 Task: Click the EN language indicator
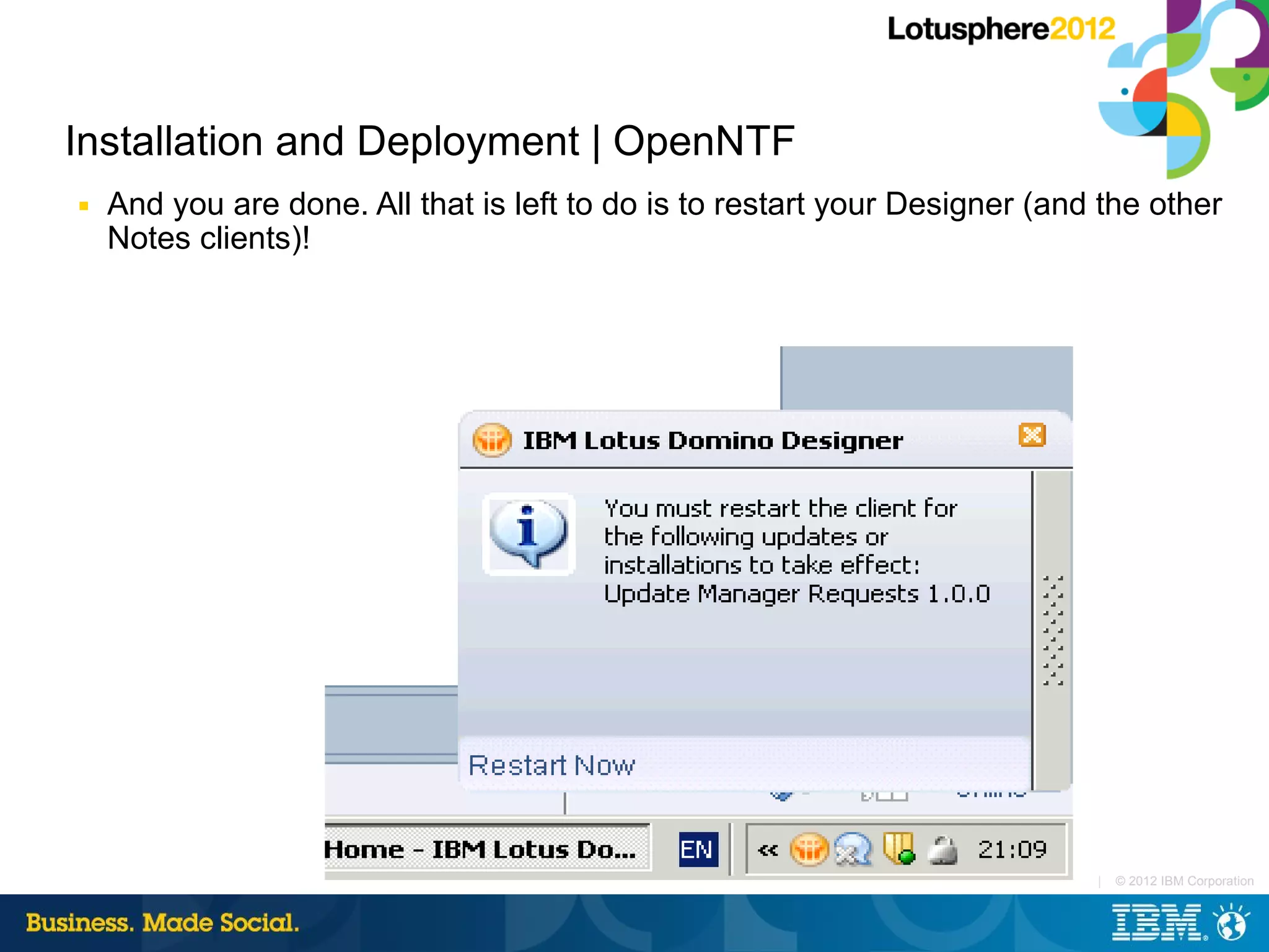tap(698, 849)
